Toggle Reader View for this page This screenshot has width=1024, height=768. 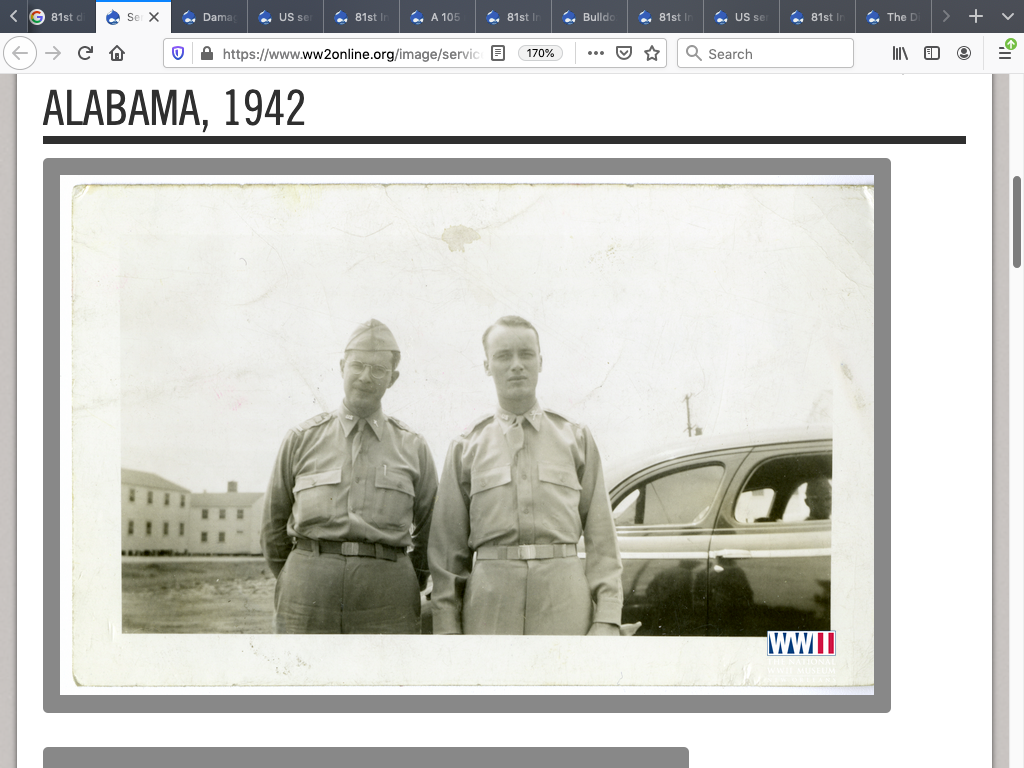pos(498,53)
